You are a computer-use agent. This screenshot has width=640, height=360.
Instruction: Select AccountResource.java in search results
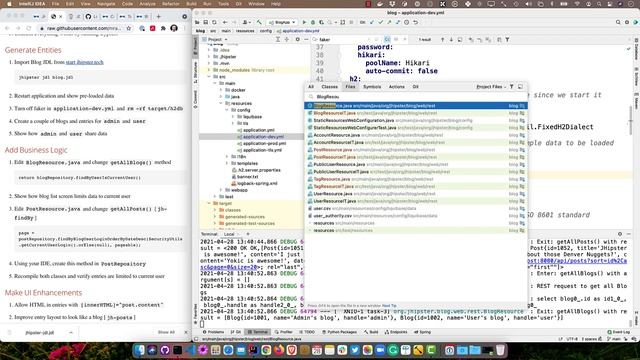click(x=416, y=135)
